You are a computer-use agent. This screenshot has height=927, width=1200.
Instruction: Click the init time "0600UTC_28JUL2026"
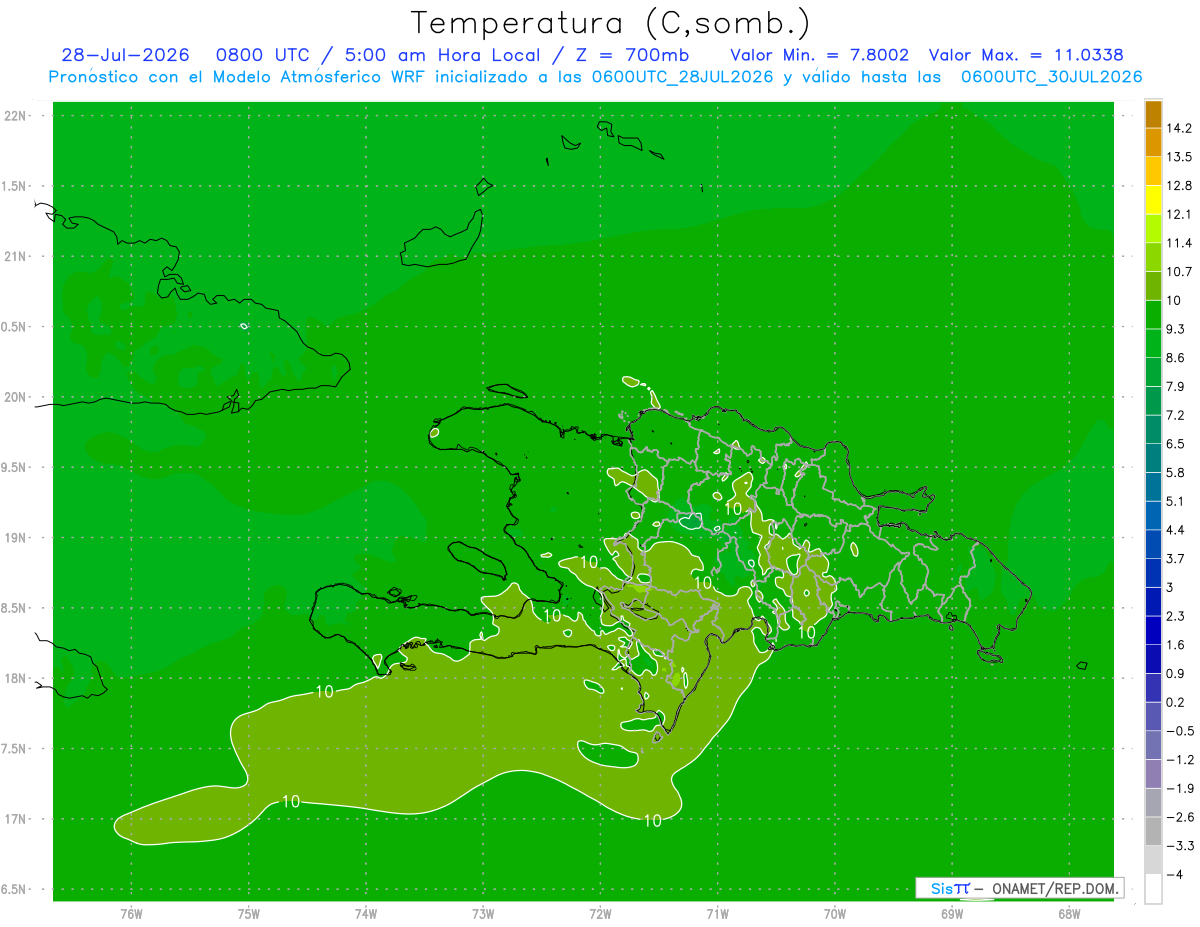tap(682, 77)
